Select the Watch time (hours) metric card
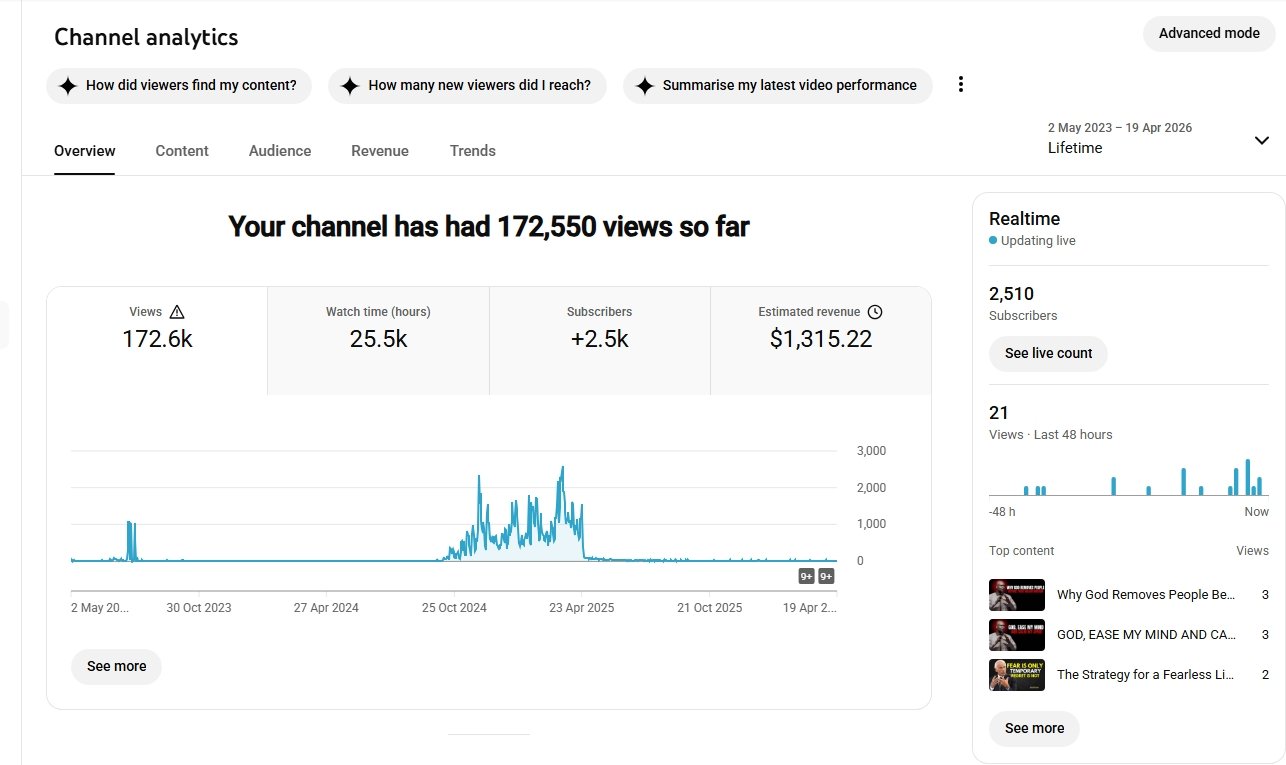1286x765 pixels. click(378, 340)
